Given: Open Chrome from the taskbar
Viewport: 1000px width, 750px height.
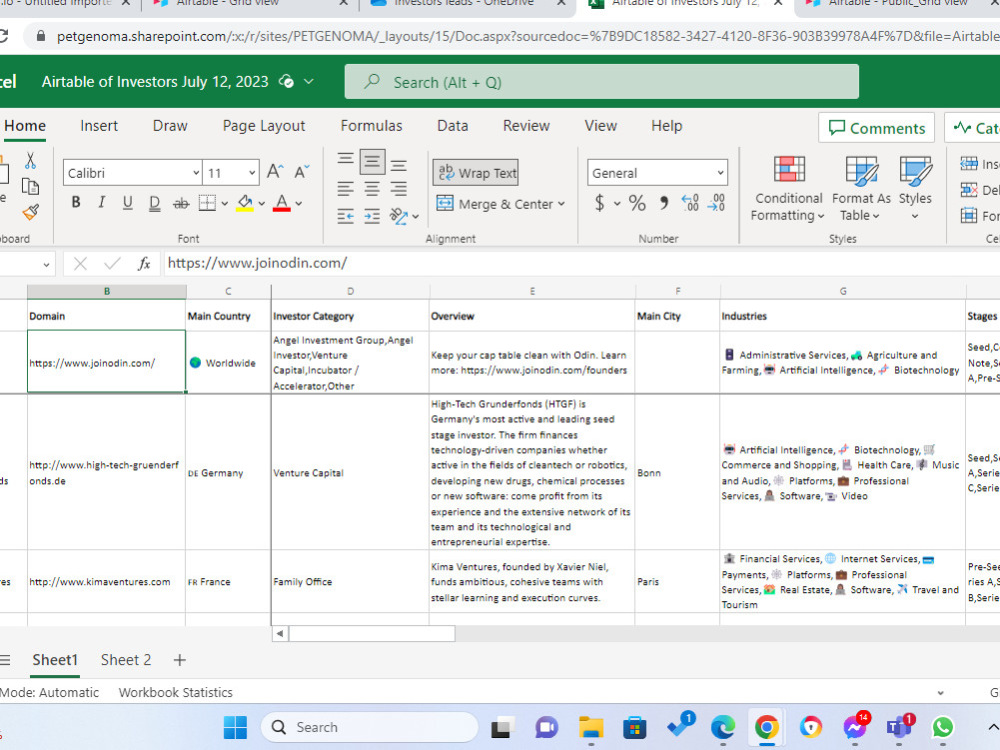Looking at the screenshot, I should 767,727.
